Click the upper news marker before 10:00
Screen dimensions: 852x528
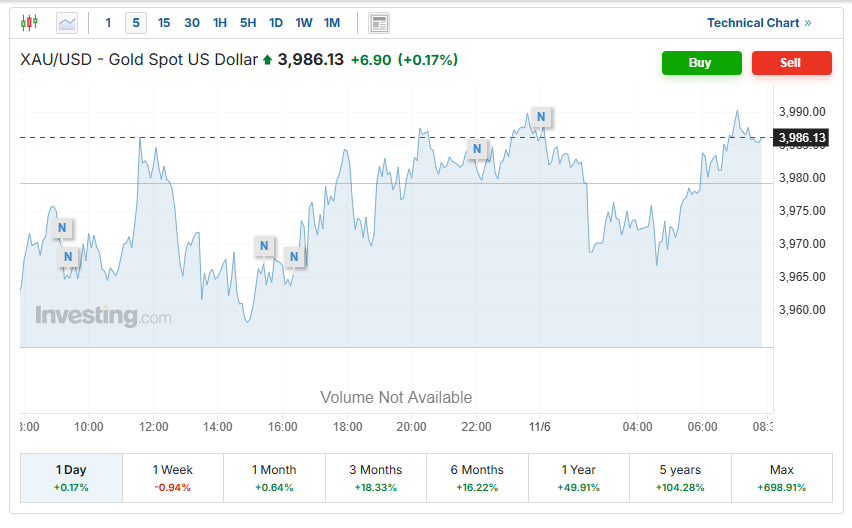tap(62, 227)
